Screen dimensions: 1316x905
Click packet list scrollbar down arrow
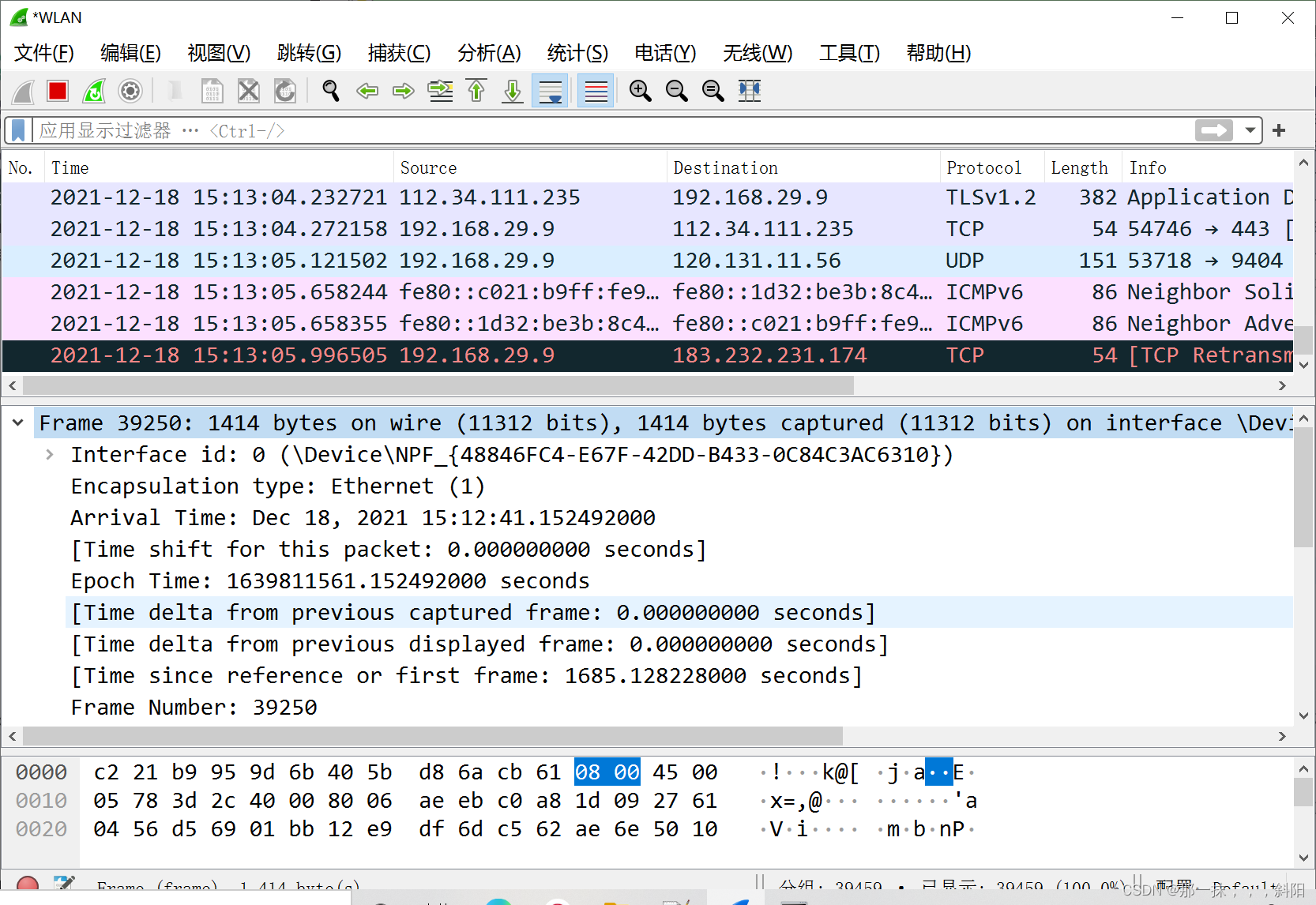1304,365
